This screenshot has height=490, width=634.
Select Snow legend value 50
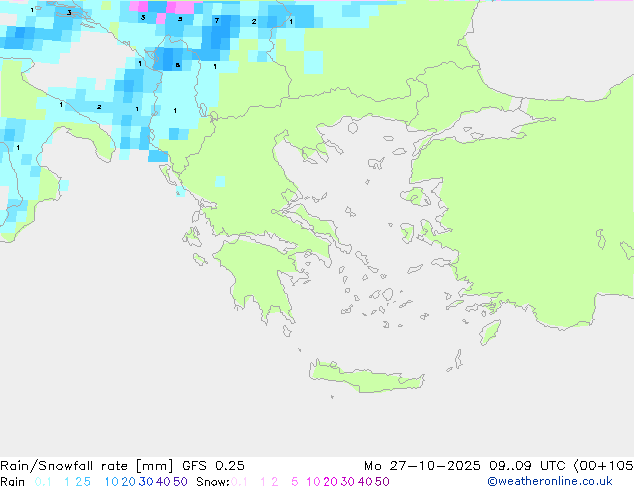382,482
